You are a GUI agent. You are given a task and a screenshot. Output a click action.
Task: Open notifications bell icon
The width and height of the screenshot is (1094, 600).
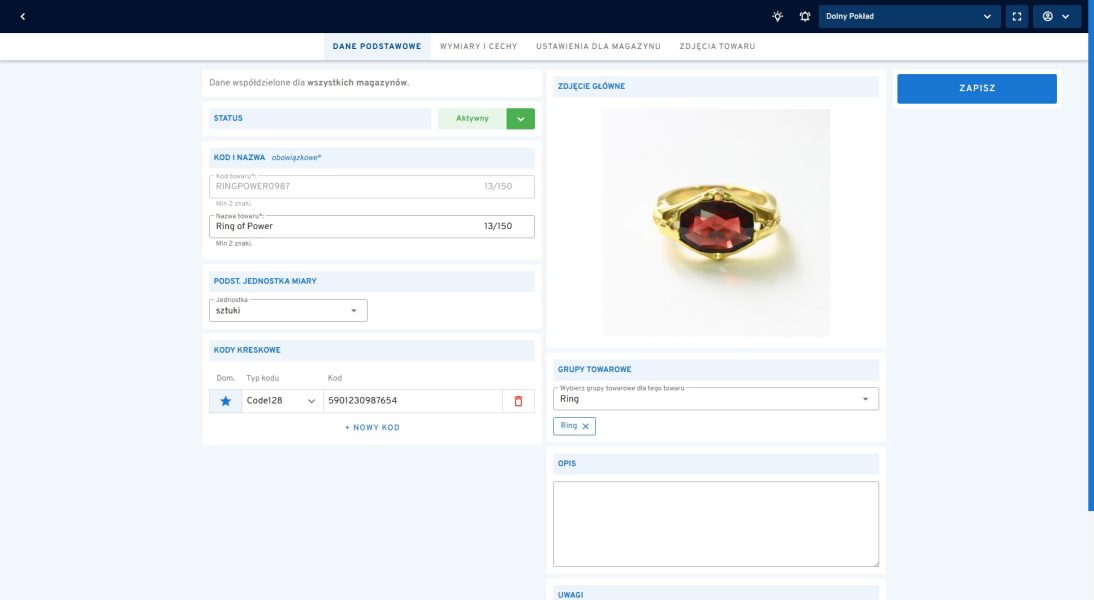click(804, 16)
